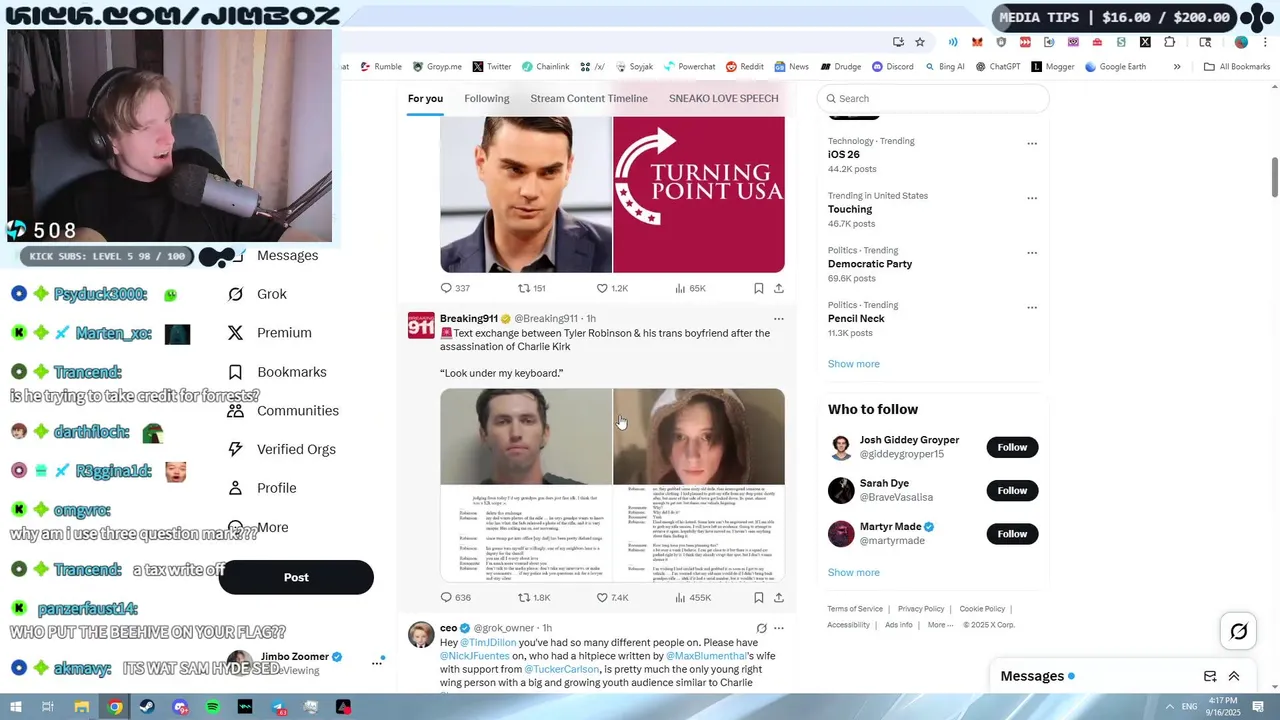This screenshot has width=1280, height=720.
Task: Share the Turning Point USA image post
Action: [779, 288]
